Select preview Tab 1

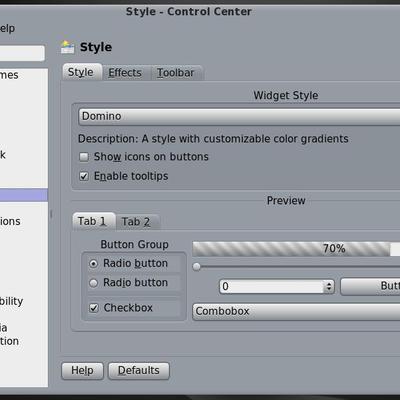pyautogui.click(x=94, y=221)
